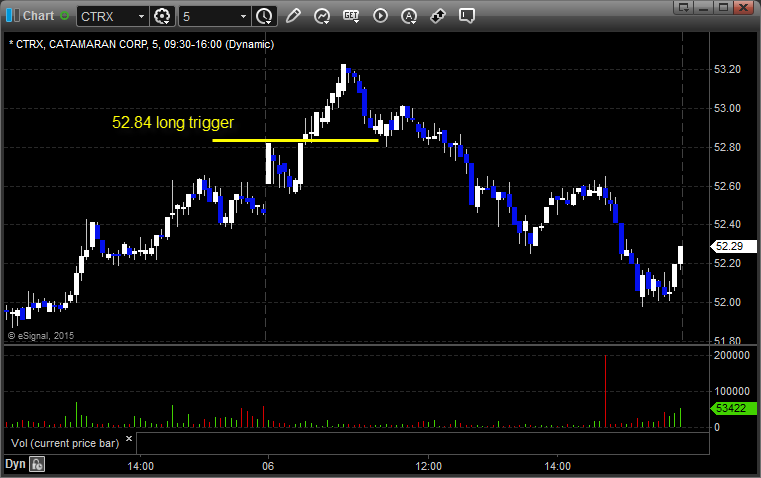Open the chart comment bubble icon
The image size is (761, 478).
(x=466, y=16)
